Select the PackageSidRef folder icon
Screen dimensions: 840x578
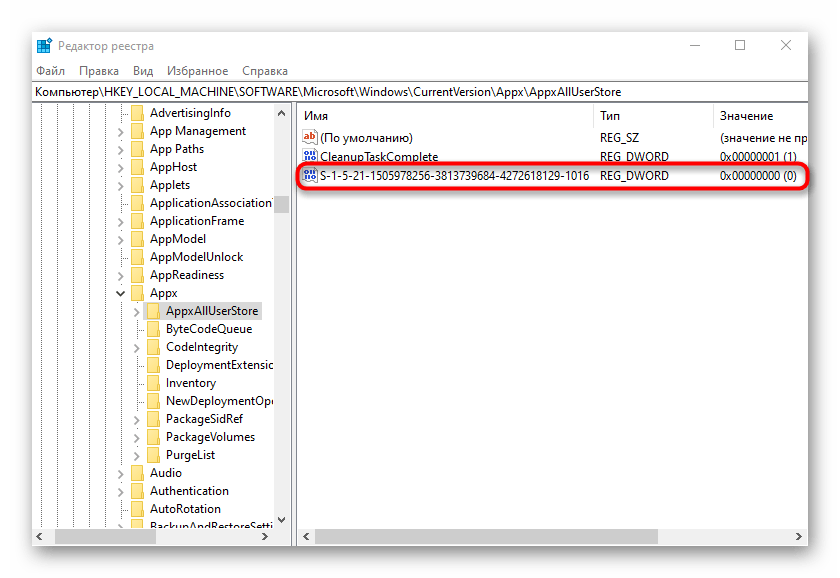(154, 419)
